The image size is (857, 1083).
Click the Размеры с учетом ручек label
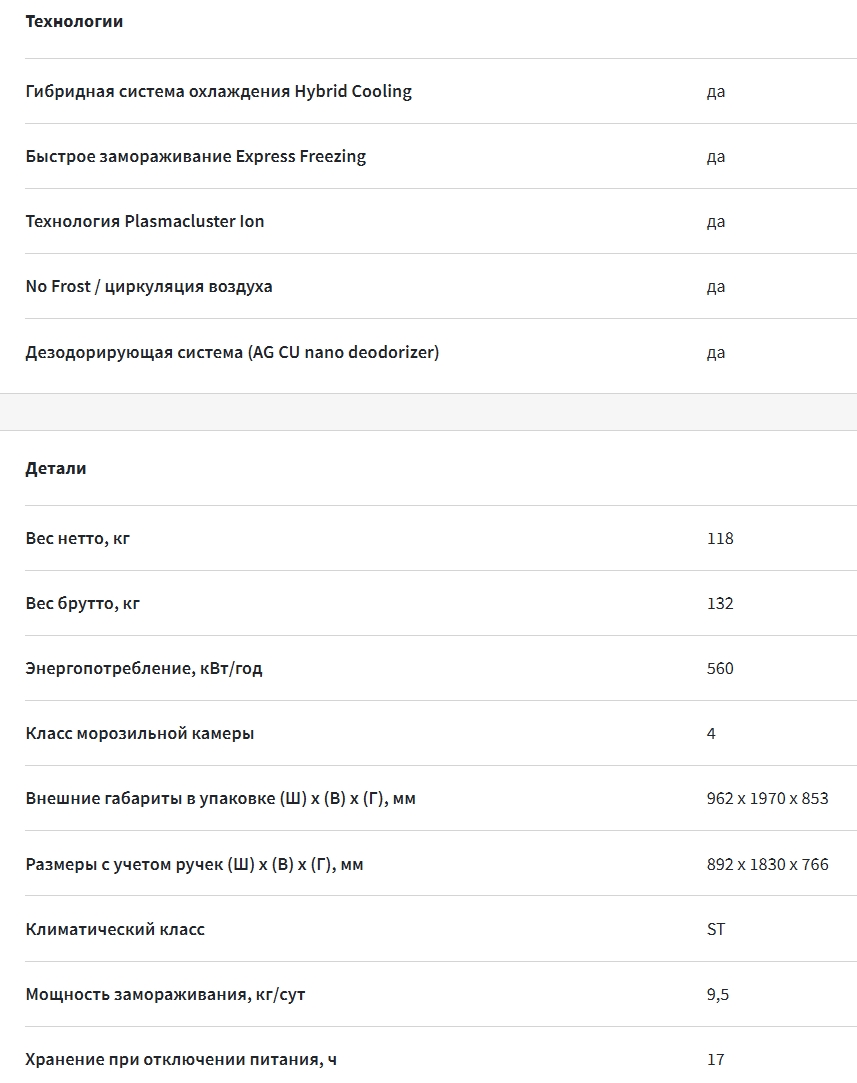click(x=194, y=865)
